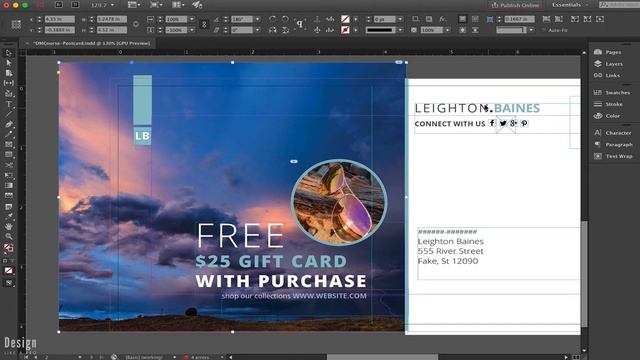Open the Arrange Documents dropdown
This screenshot has height=360, width=640.
[x=178, y=5]
